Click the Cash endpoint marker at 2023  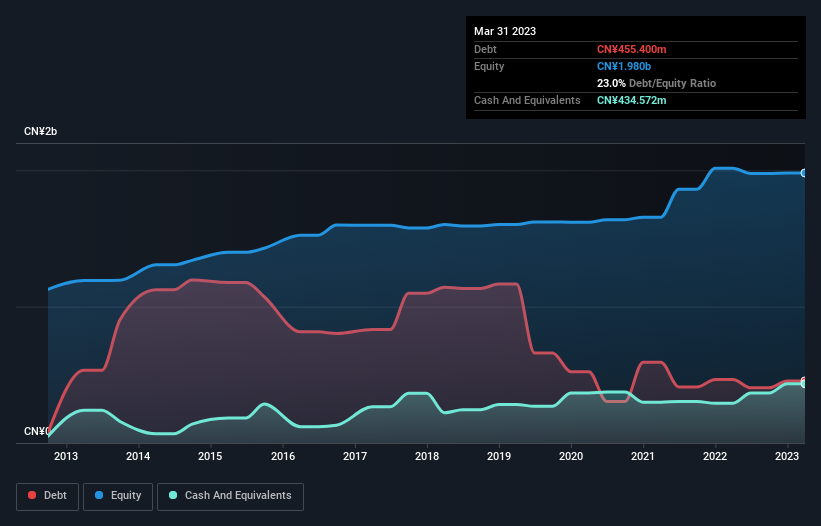coord(804,384)
